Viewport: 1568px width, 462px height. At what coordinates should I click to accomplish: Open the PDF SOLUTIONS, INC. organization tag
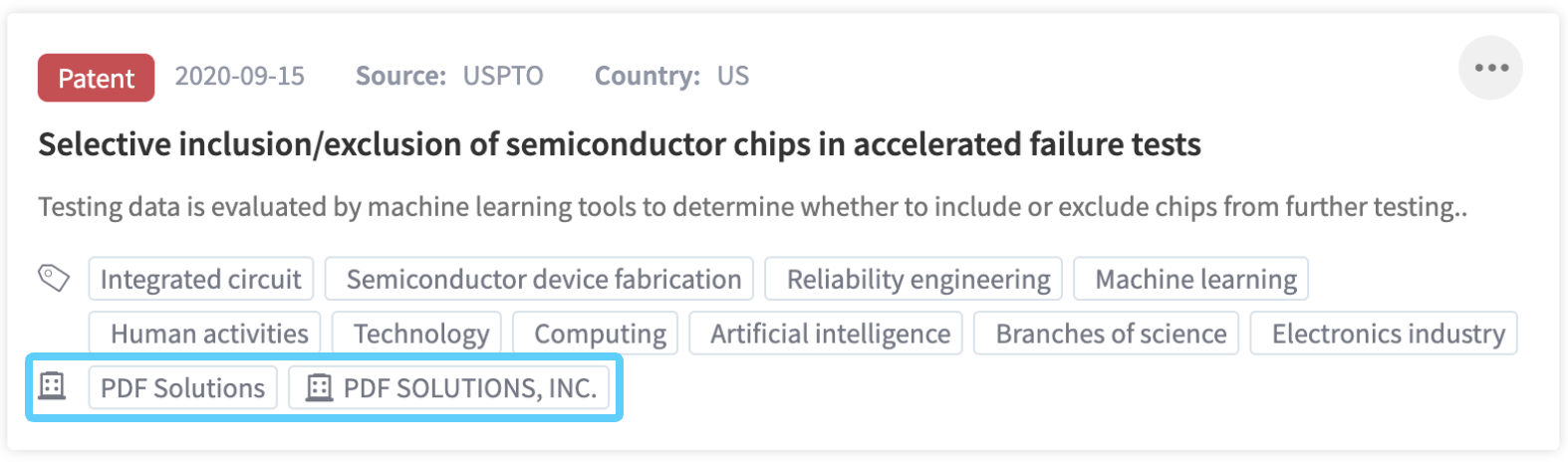469,387
